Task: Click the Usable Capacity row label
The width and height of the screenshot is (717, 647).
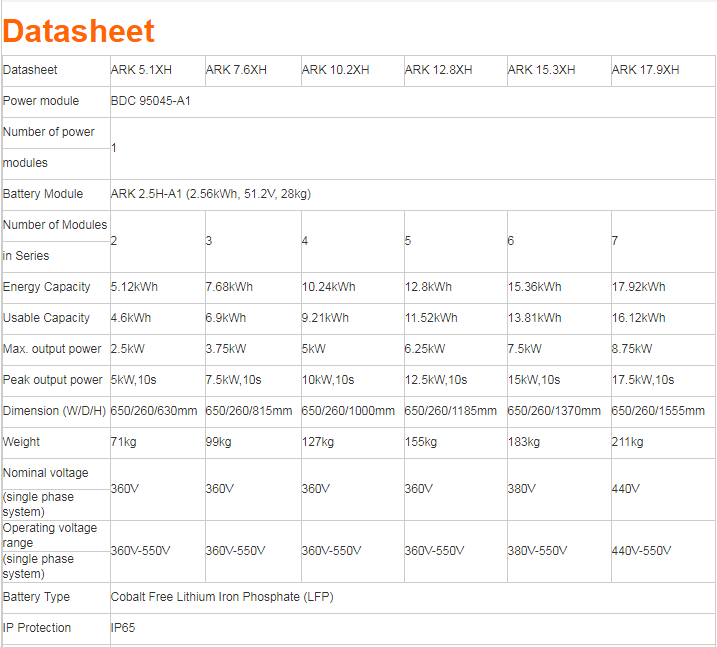Action: click(46, 318)
